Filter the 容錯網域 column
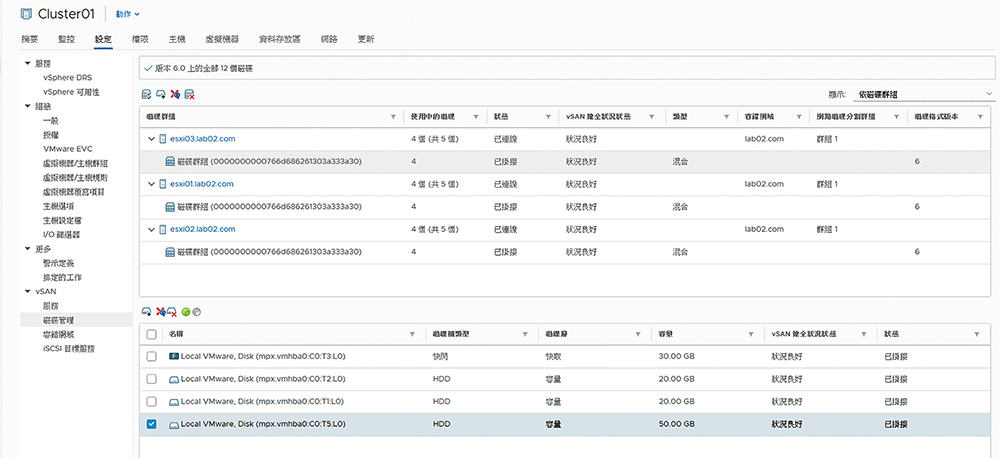The height and width of the screenshot is (458, 1000). tap(798, 117)
